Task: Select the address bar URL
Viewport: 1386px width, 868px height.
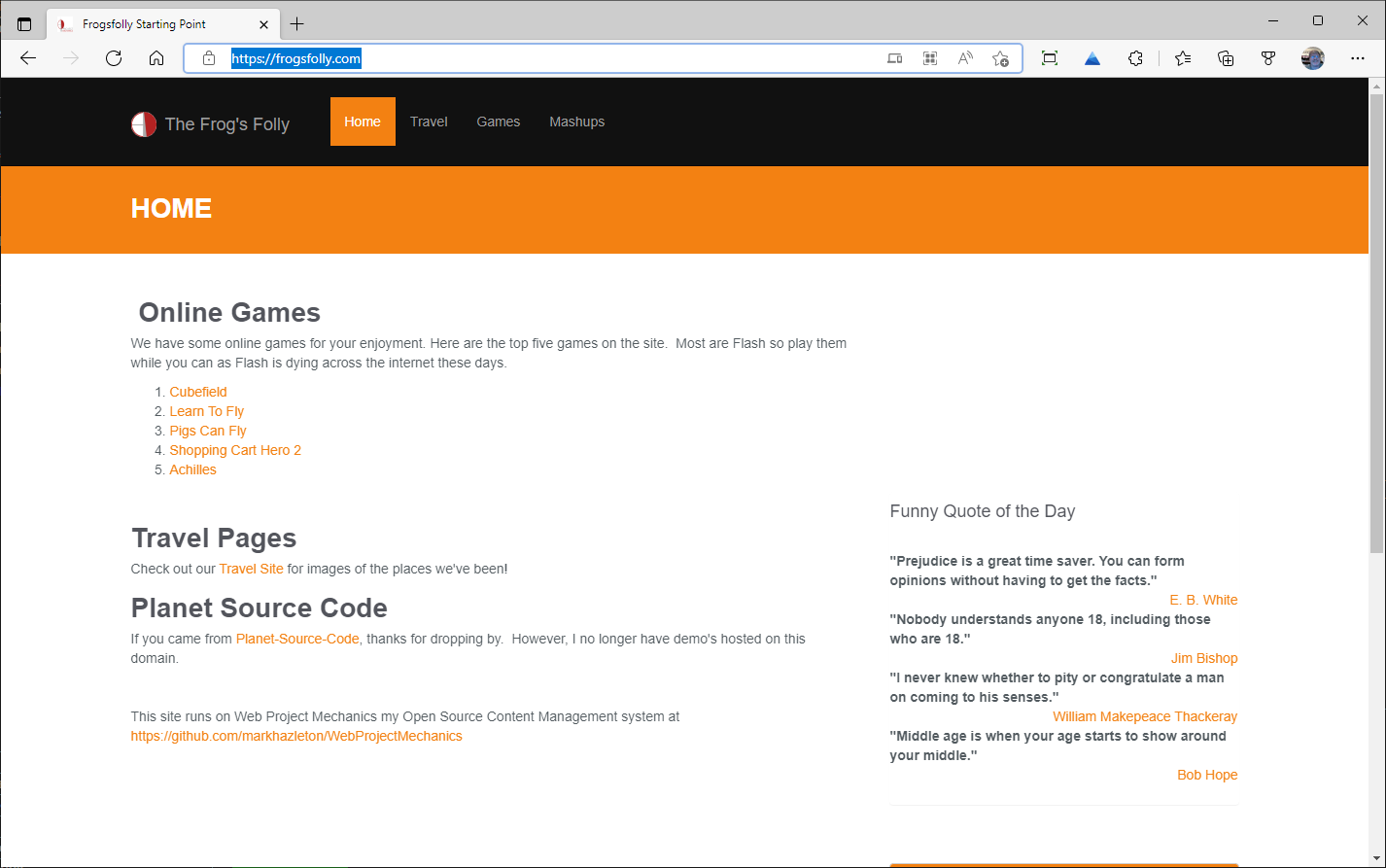Action: point(295,58)
